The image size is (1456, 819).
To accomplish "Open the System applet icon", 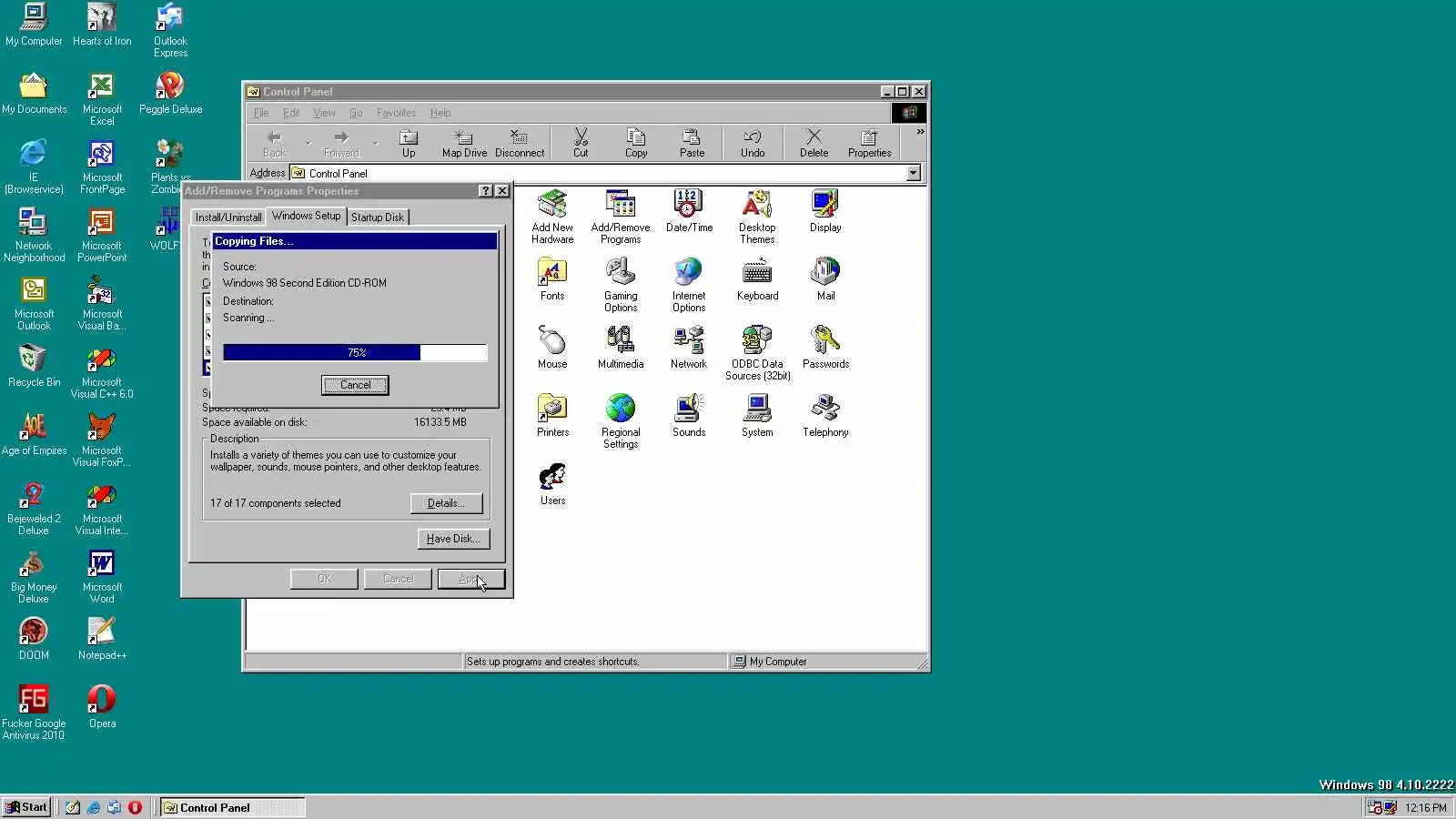I will coord(757,416).
